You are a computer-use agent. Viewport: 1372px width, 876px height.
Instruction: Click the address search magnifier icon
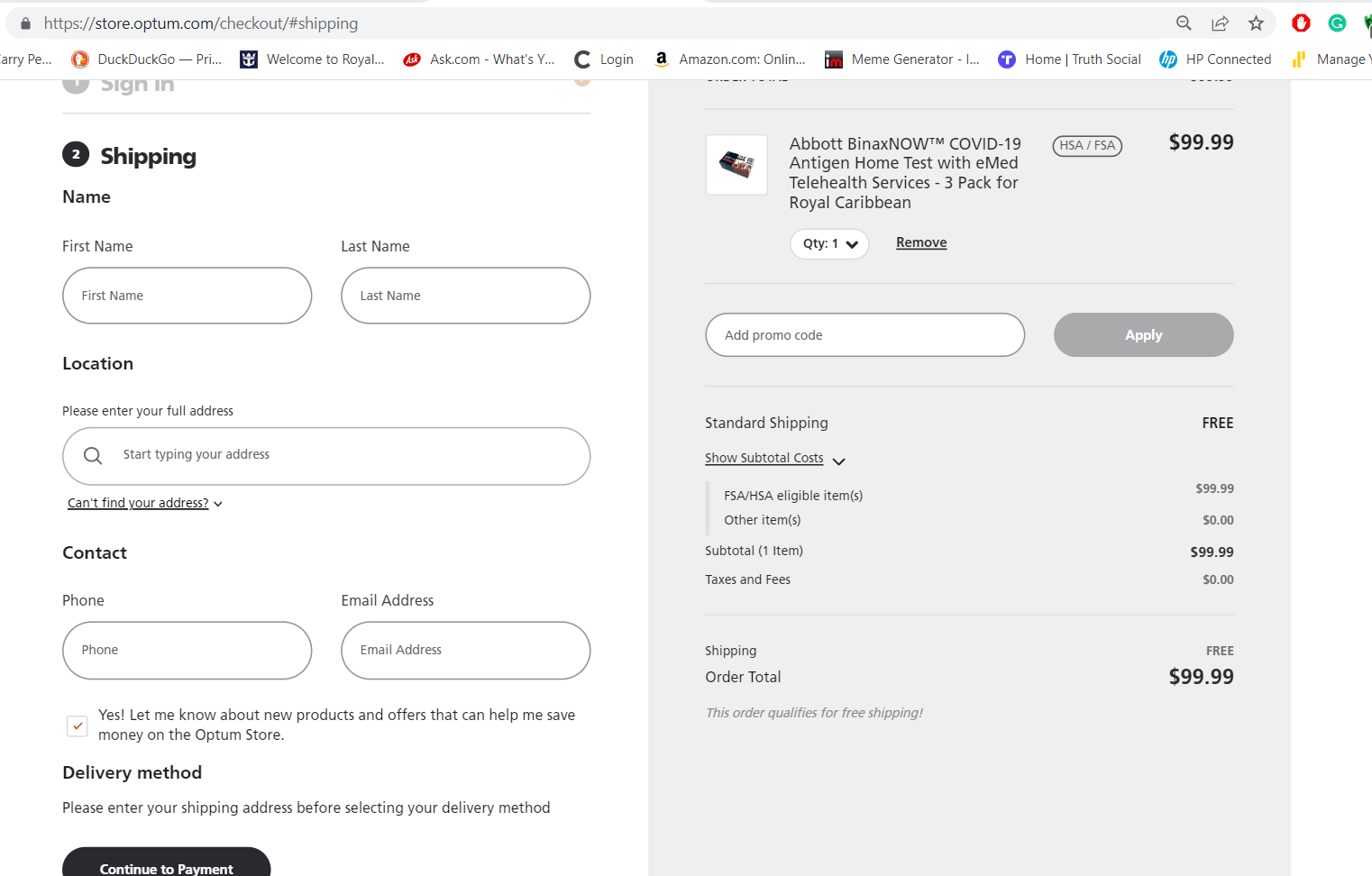[x=93, y=456]
